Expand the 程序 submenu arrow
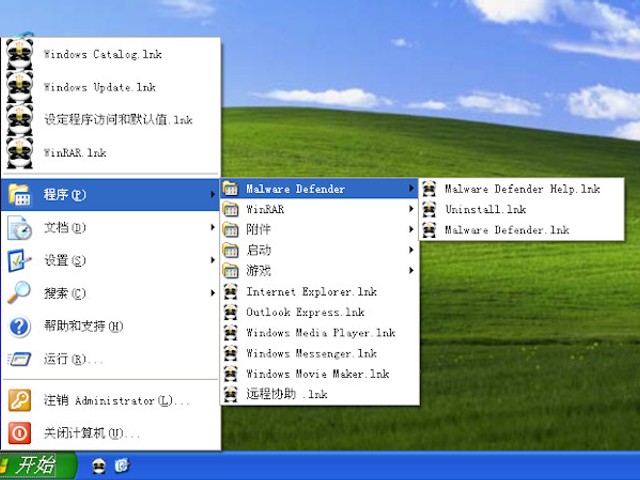The image size is (640, 480). tap(212, 195)
